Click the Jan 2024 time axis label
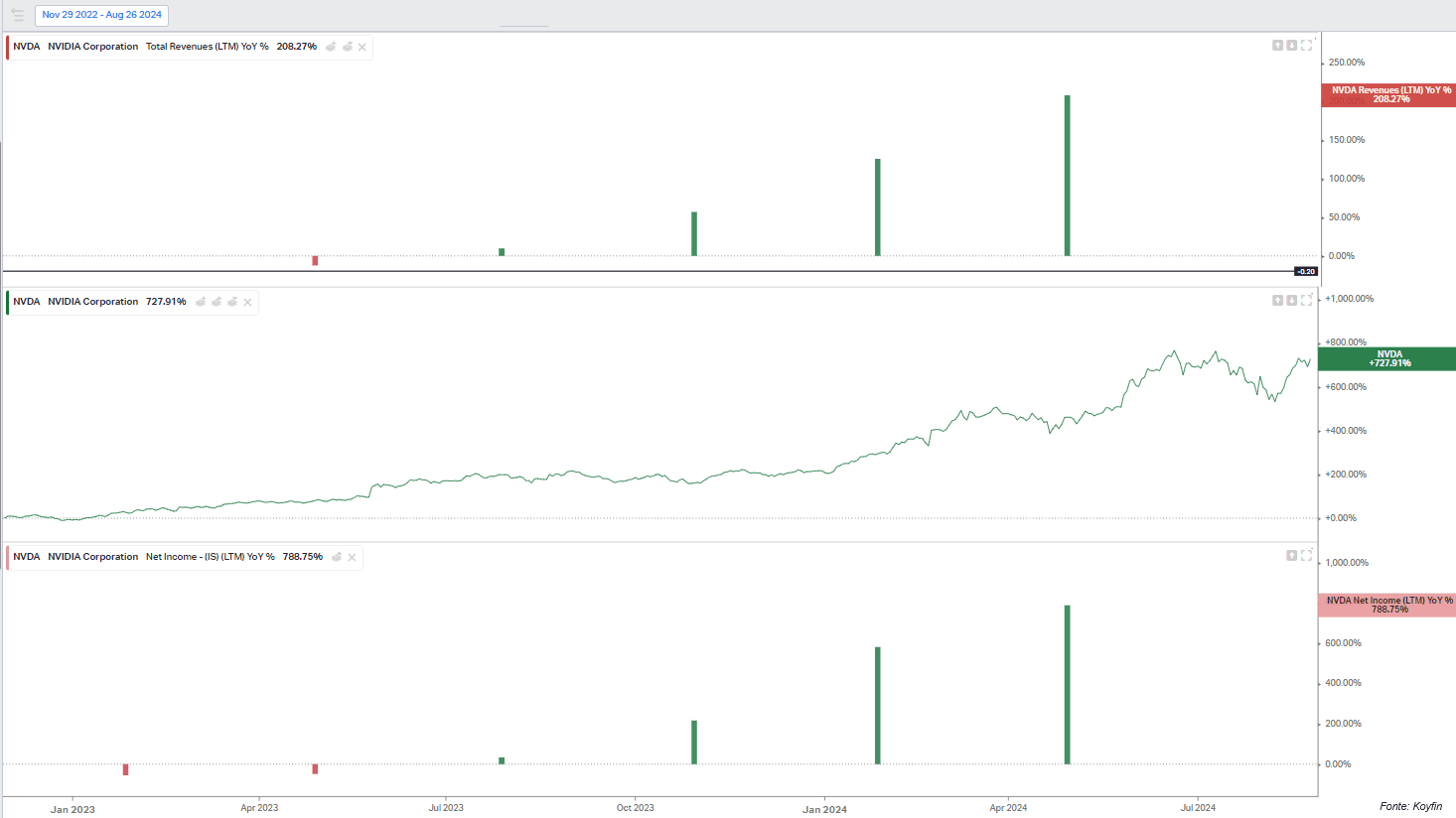Screen dimensions: 1456x818 tap(824, 809)
